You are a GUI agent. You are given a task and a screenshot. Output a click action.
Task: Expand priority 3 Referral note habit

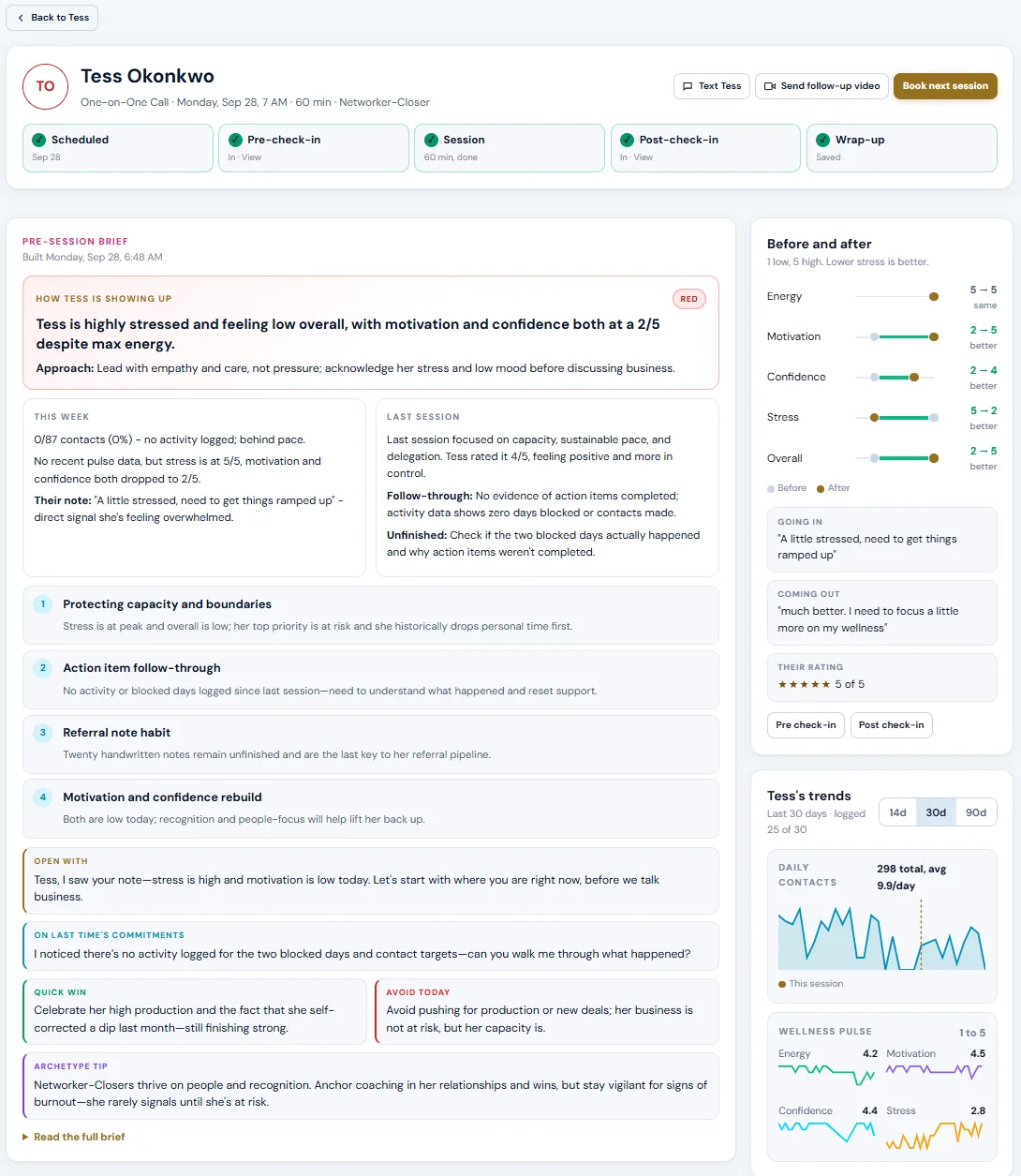click(371, 743)
